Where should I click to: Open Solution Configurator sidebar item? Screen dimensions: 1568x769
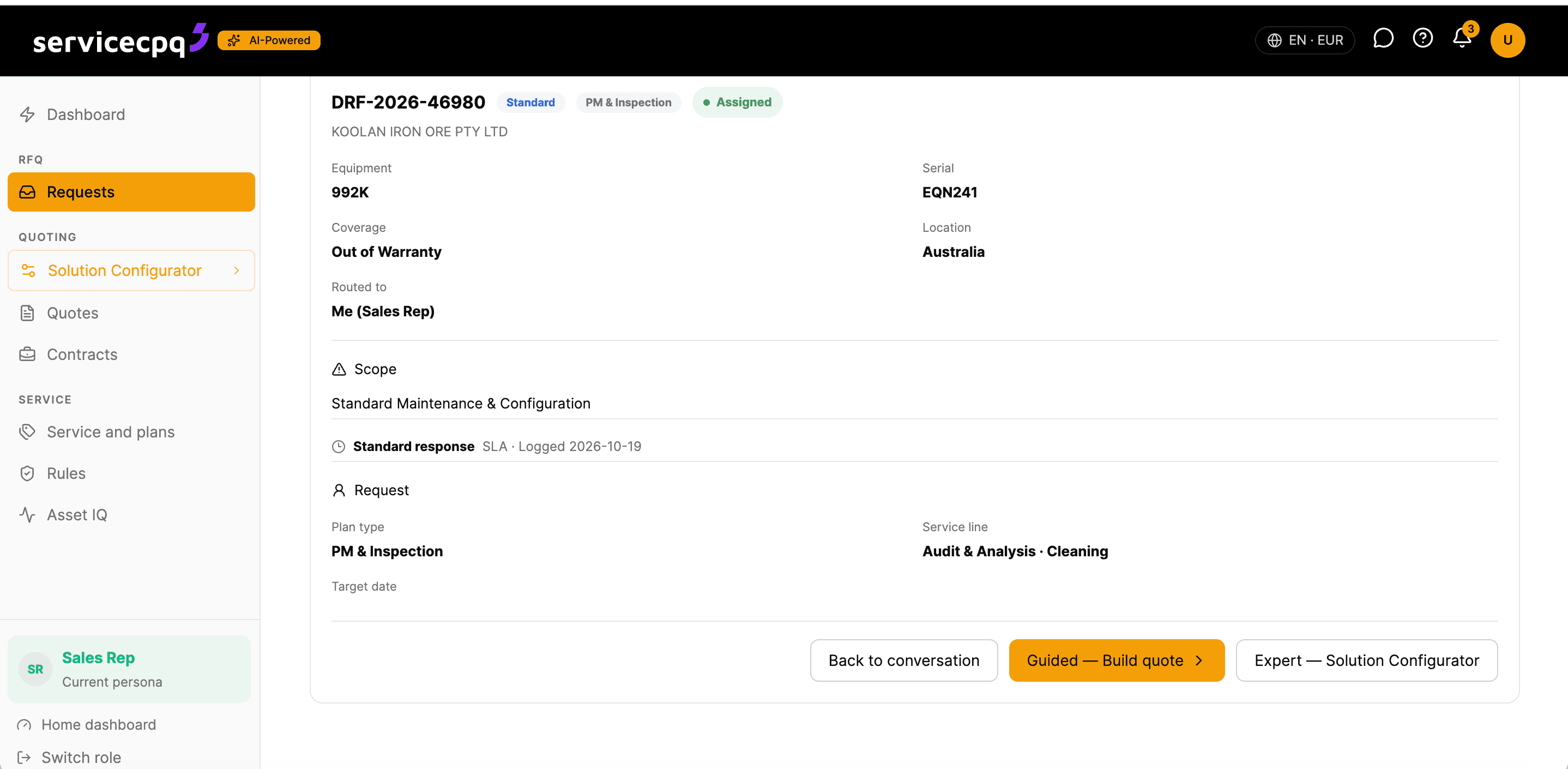click(131, 271)
